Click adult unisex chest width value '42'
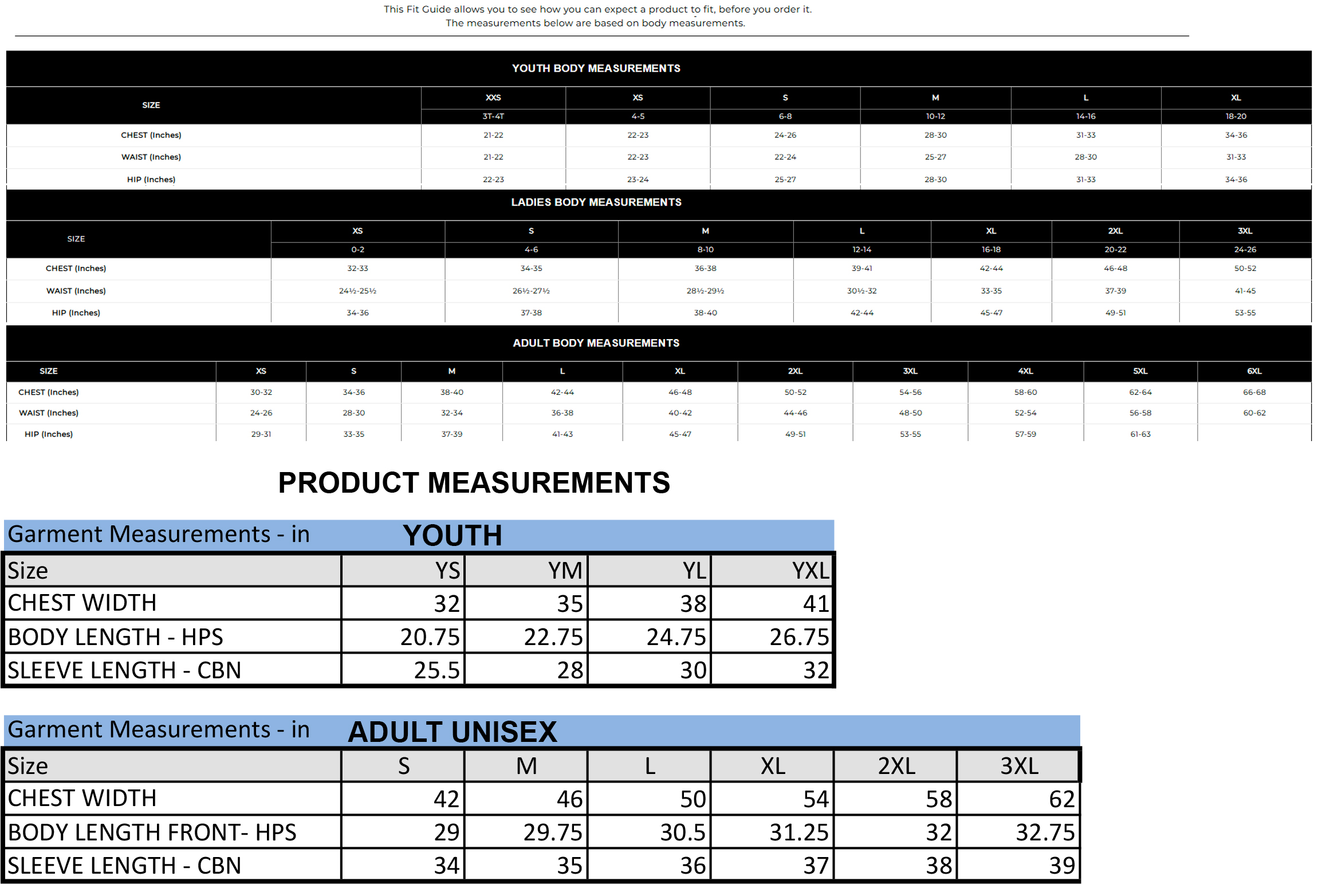The width and height of the screenshot is (1318, 896). pos(447,799)
